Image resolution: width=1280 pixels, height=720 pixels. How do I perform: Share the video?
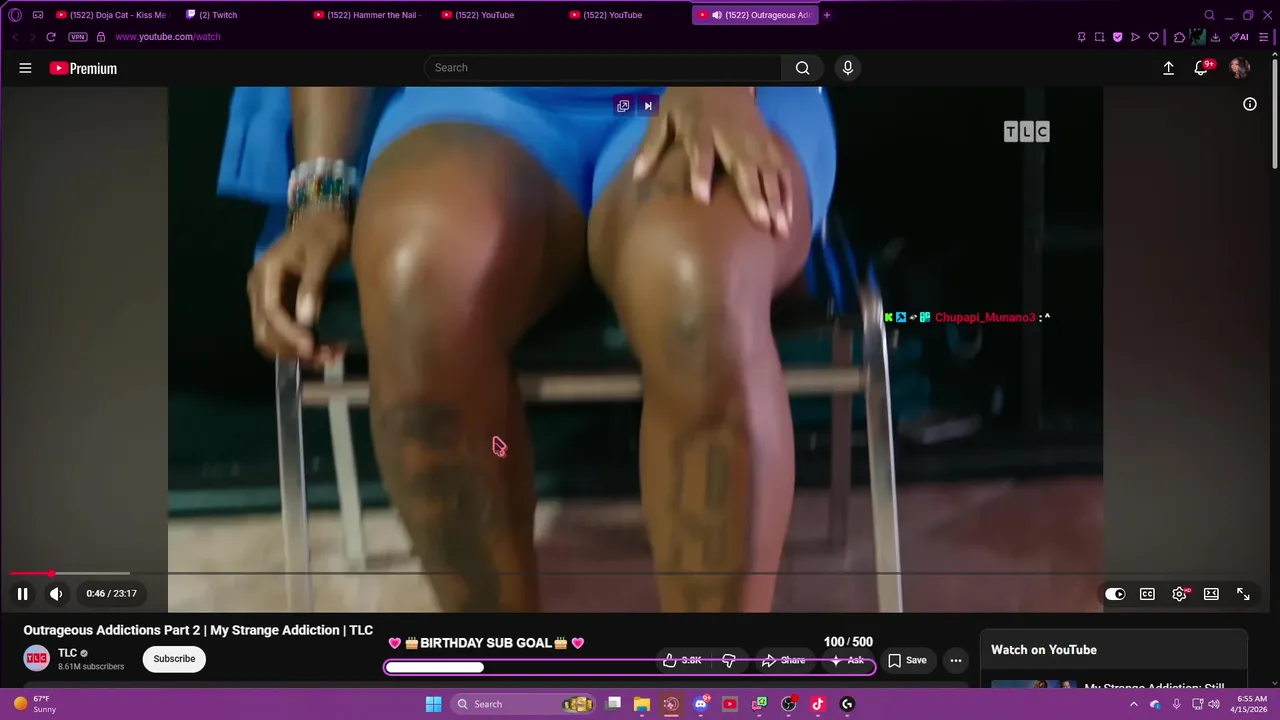pyautogui.click(x=783, y=660)
